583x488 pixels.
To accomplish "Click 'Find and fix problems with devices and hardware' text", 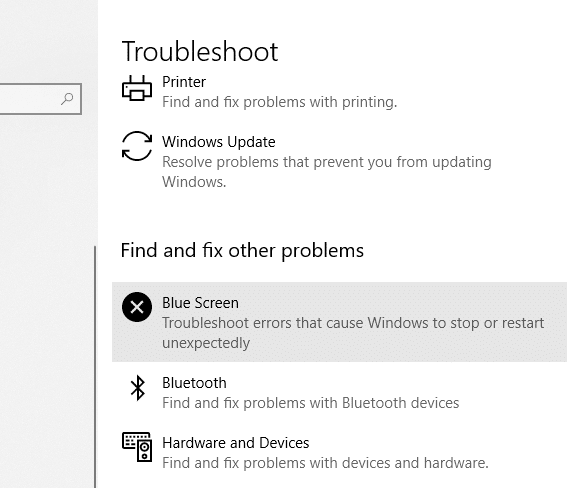I will pos(325,463).
